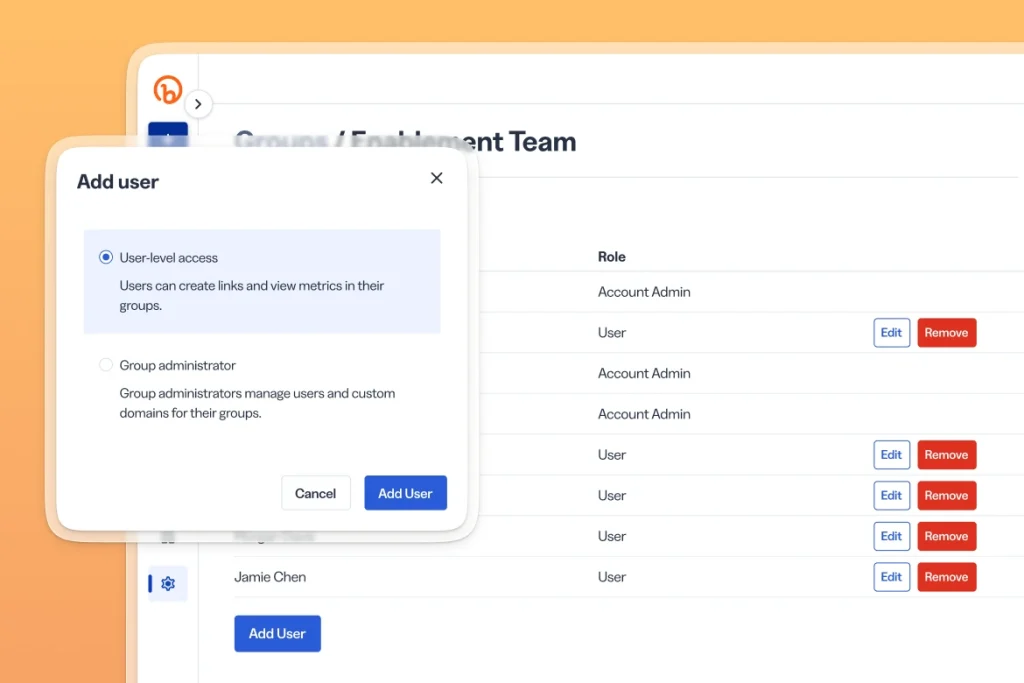This screenshot has width=1024, height=683.
Task: Click Cancel in Add user dialog
Action: click(315, 494)
